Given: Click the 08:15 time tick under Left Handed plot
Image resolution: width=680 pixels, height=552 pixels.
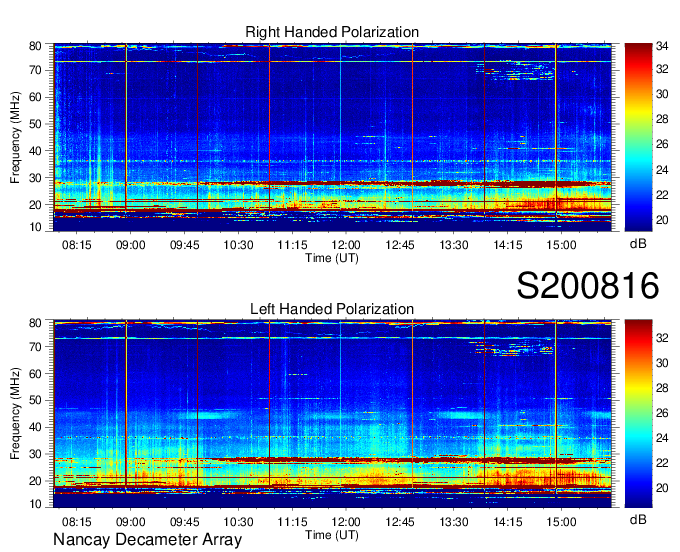Looking at the screenshot, I should (77, 522).
